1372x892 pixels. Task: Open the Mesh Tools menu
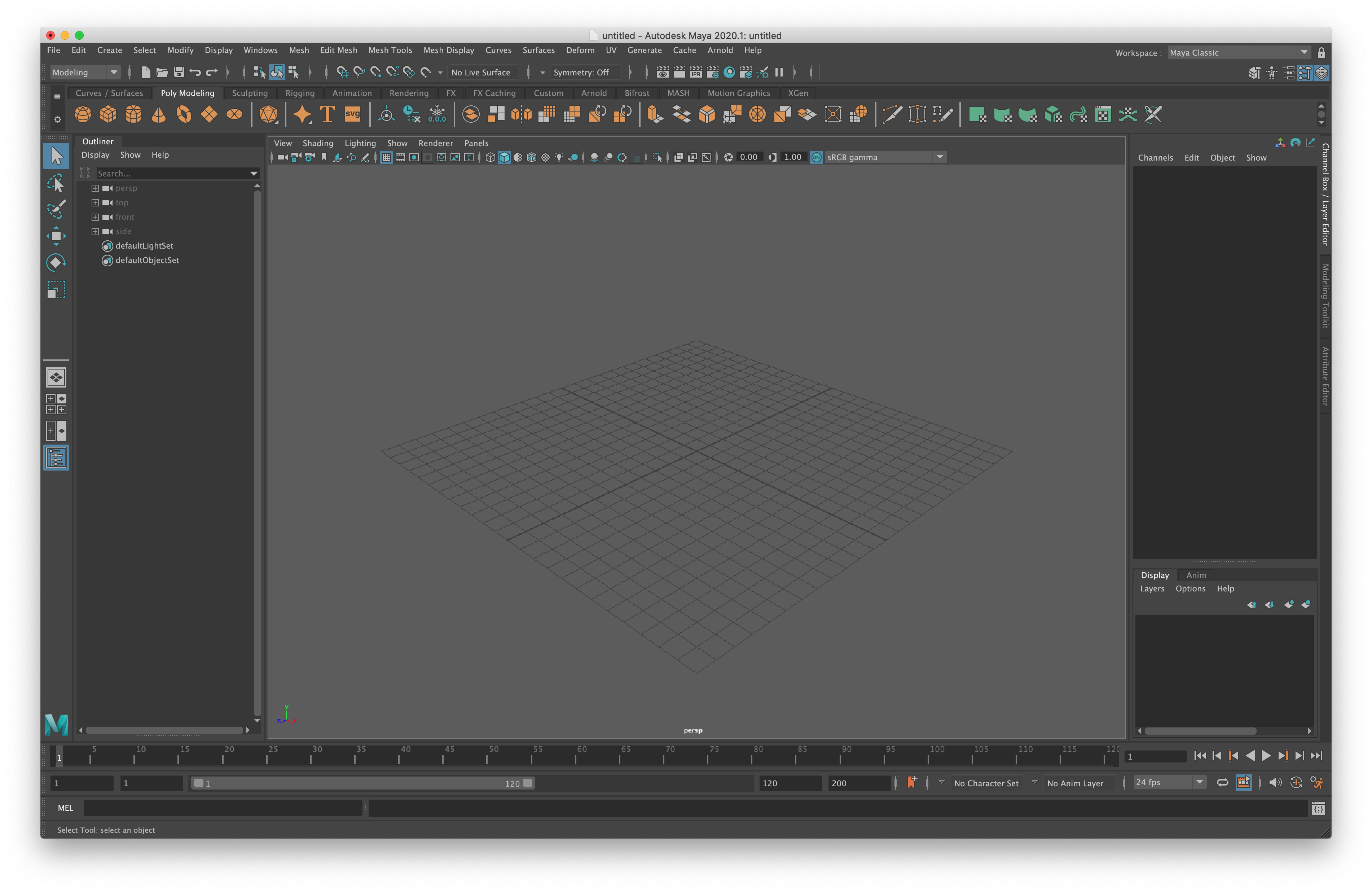390,50
